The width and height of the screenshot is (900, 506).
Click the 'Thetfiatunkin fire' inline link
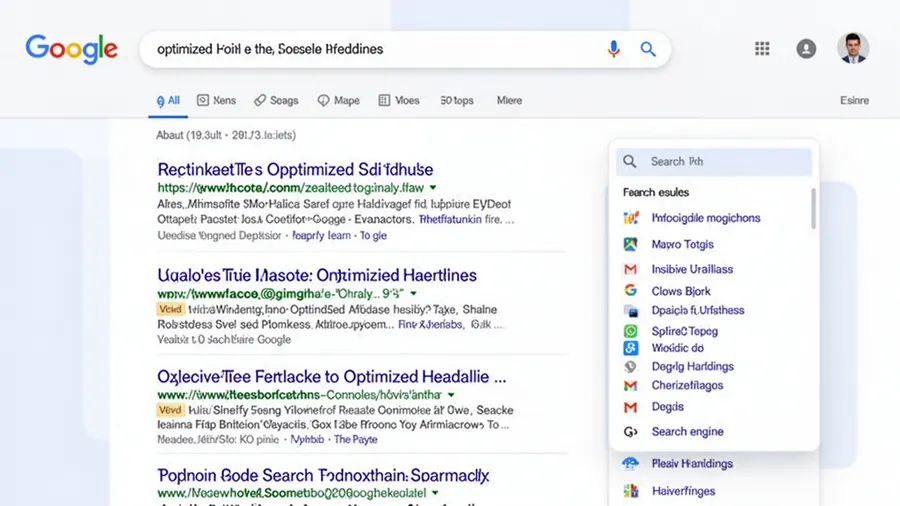(459, 220)
